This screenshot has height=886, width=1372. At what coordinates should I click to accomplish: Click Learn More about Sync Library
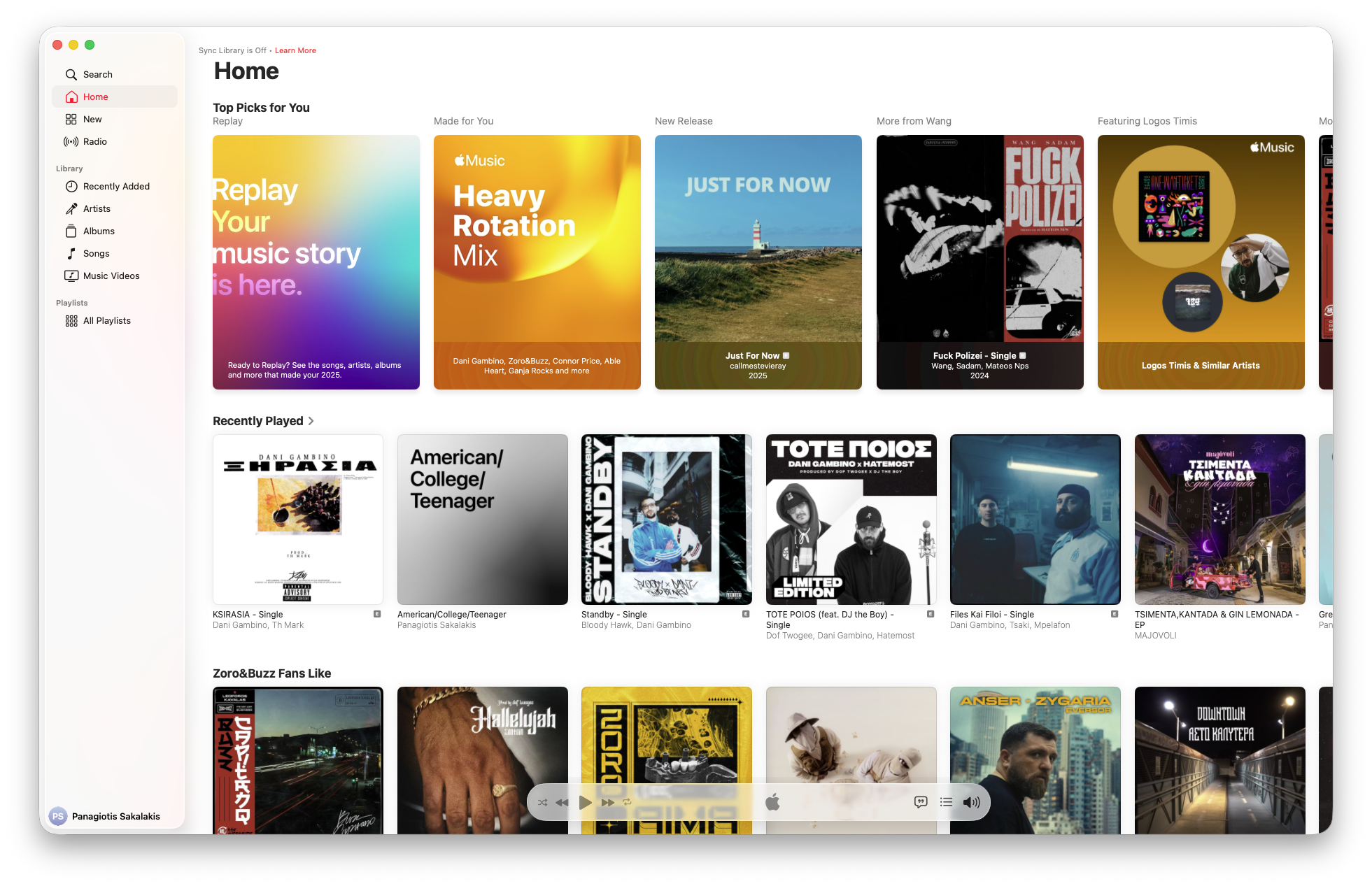295,50
